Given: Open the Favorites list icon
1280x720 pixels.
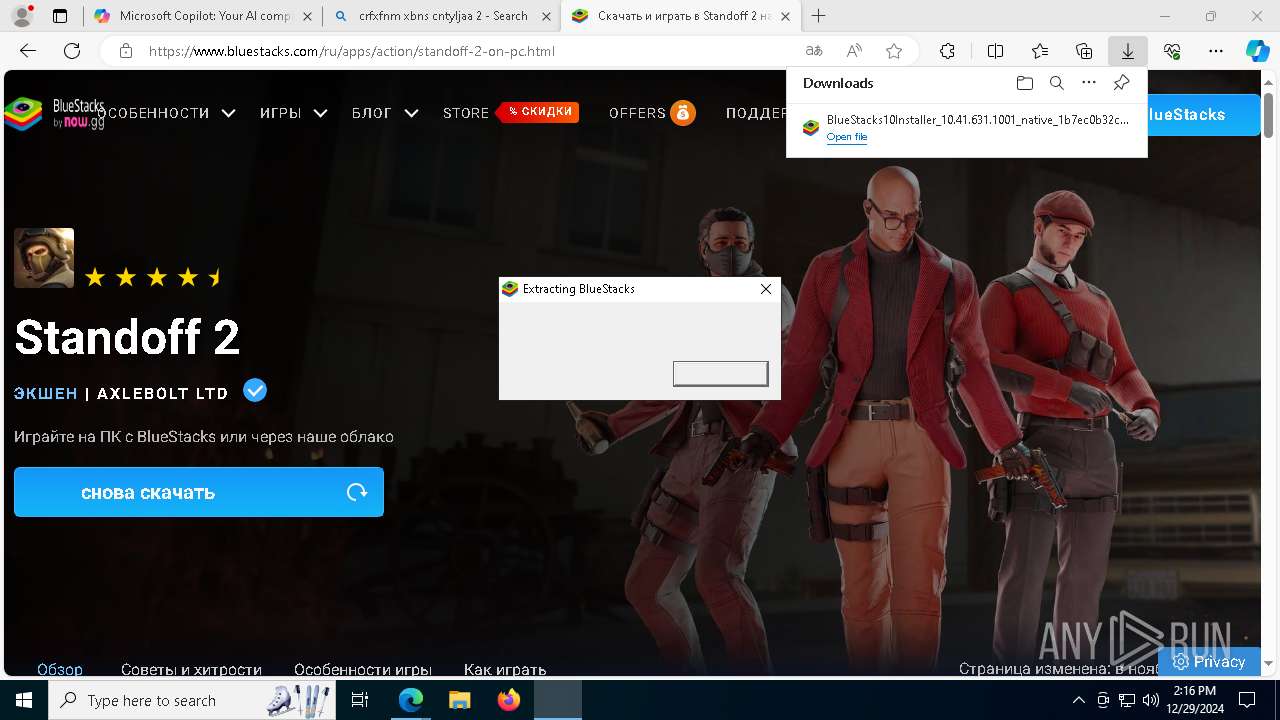Looking at the screenshot, I should (x=1040, y=51).
